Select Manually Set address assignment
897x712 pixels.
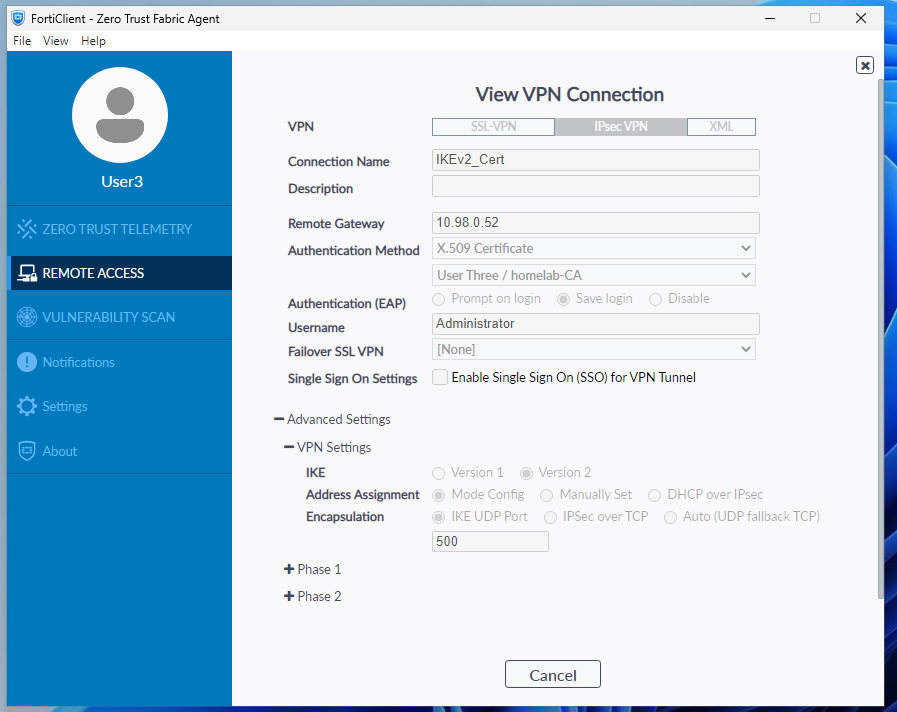547,495
